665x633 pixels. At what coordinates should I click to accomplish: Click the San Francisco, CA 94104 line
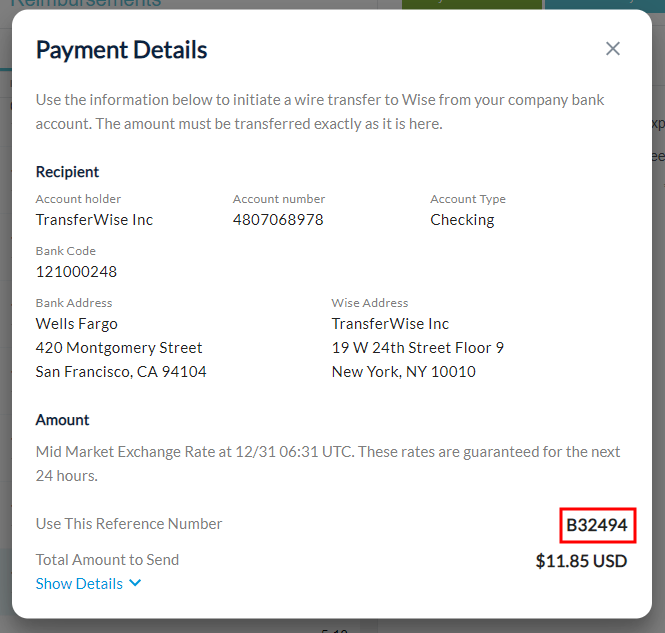121,372
